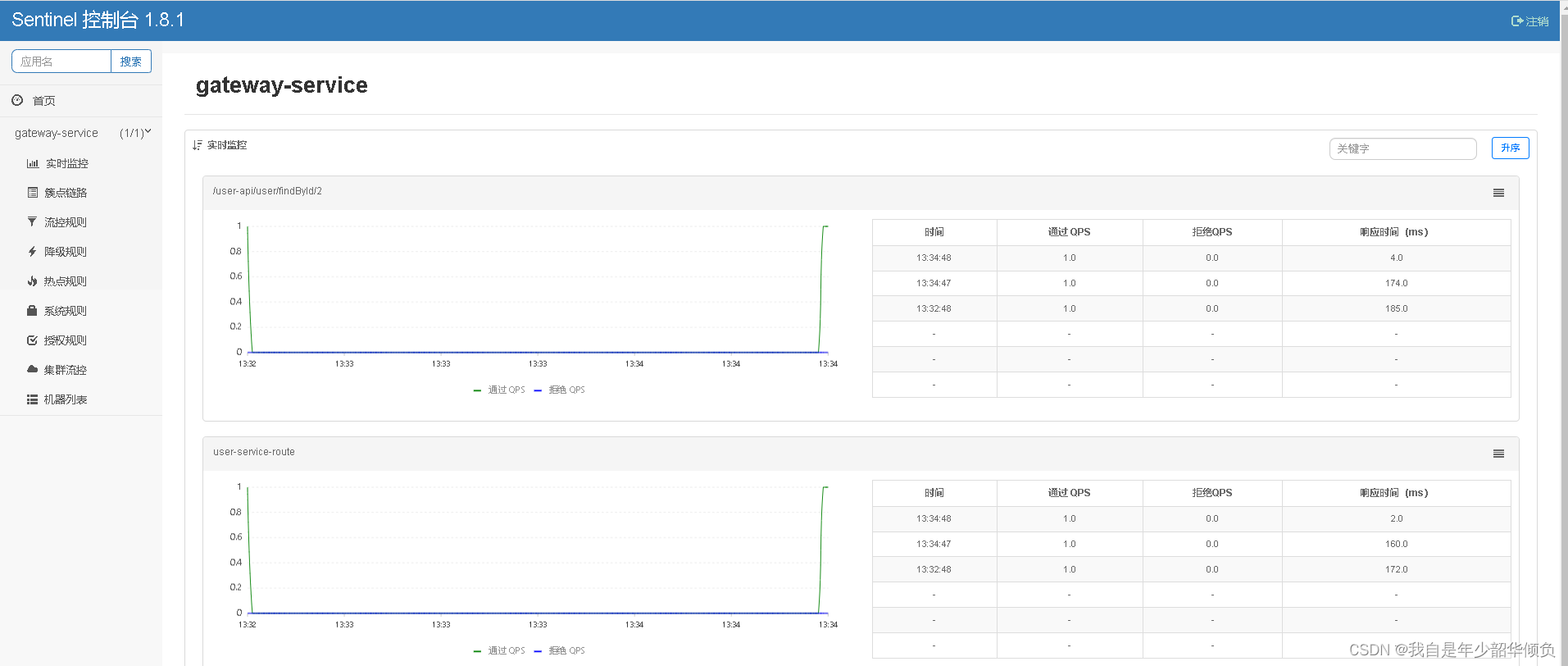Click 185.0 response time in findById table
The image size is (1568, 666).
click(x=1396, y=308)
